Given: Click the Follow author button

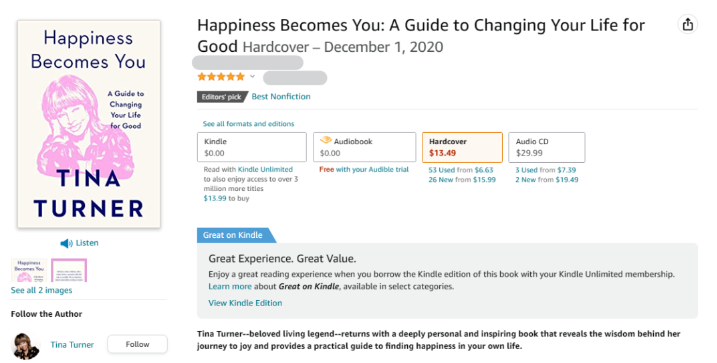Looking at the screenshot, I should pos(137,344).
